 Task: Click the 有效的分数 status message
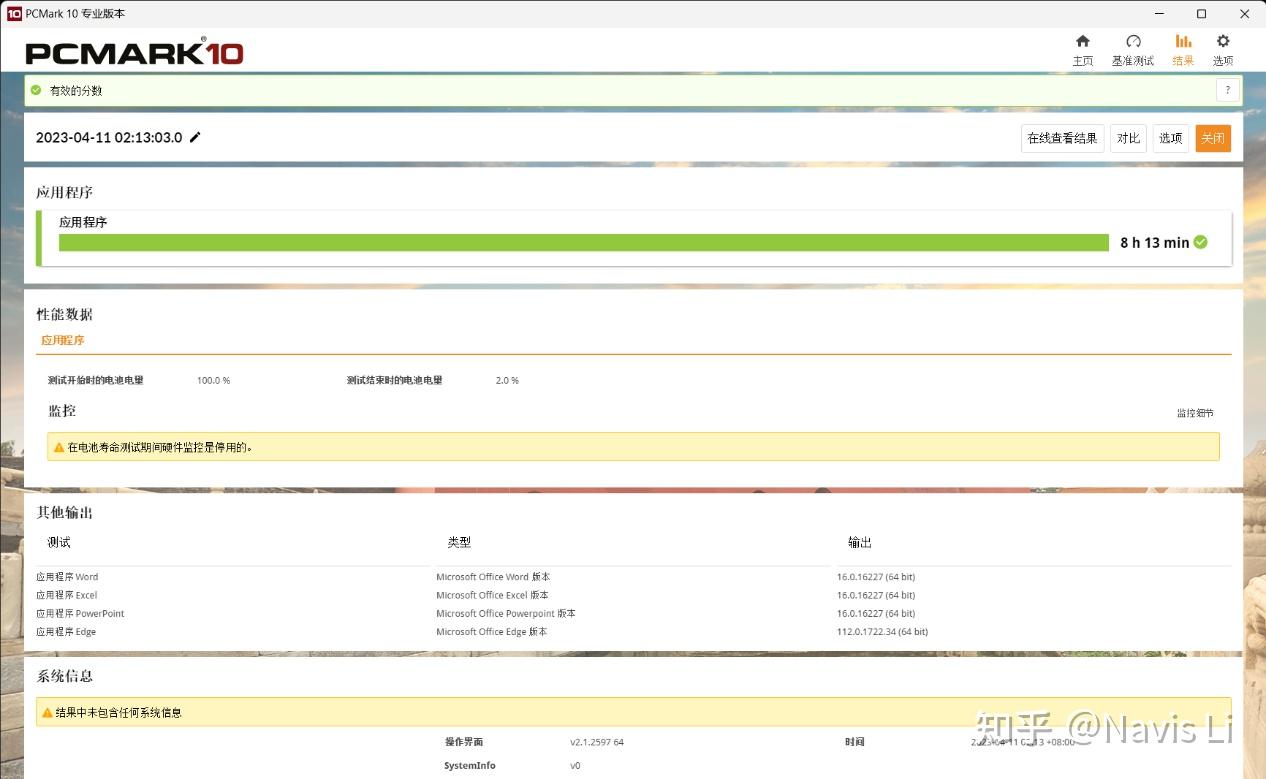click(76, 90)
